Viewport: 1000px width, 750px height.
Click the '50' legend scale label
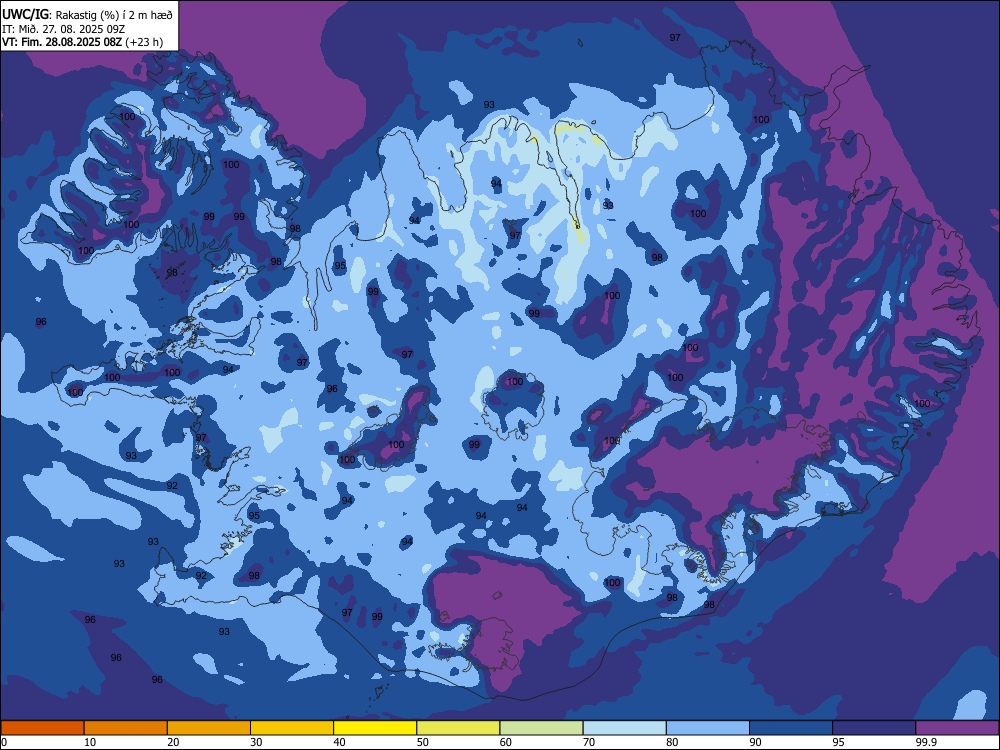click(x=423, y=742)
